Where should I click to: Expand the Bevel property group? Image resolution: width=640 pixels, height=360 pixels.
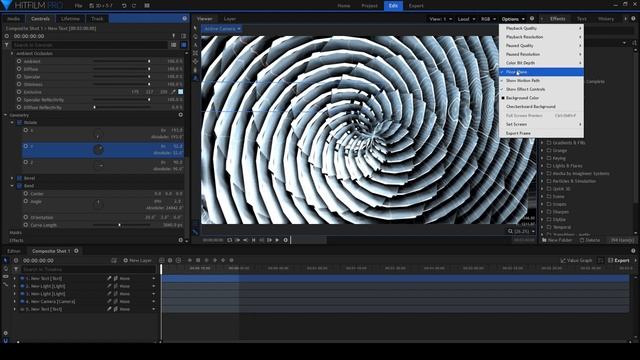(12, 178)
